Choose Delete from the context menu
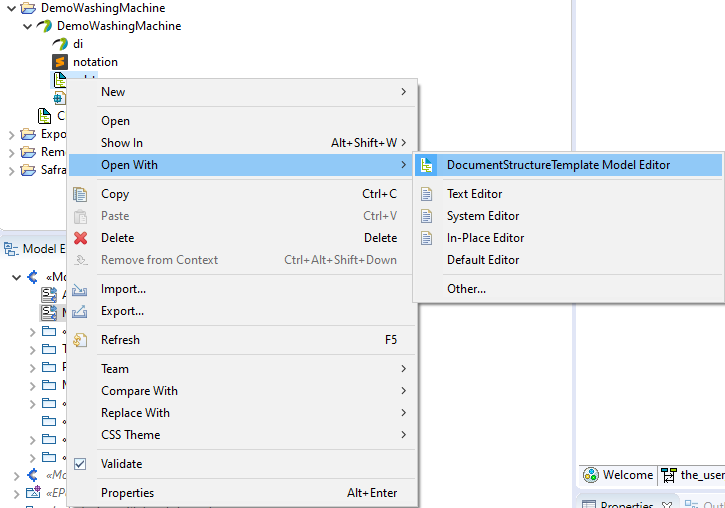Viewport: 725px width, 508px height. [242, 238]
